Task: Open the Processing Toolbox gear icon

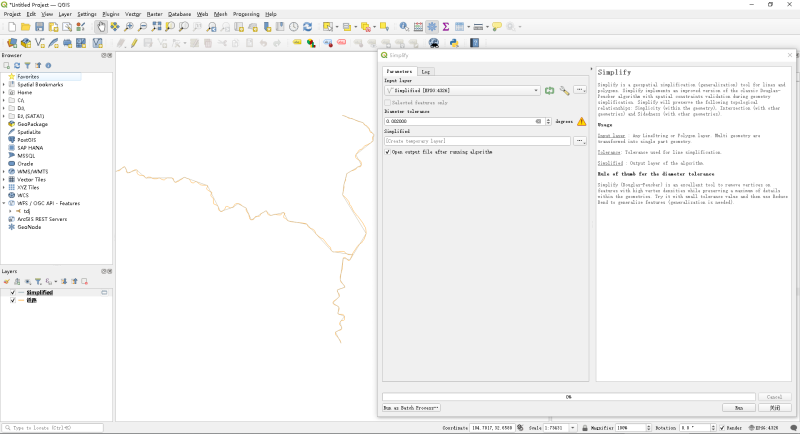Action: click(x=432, y=27)
